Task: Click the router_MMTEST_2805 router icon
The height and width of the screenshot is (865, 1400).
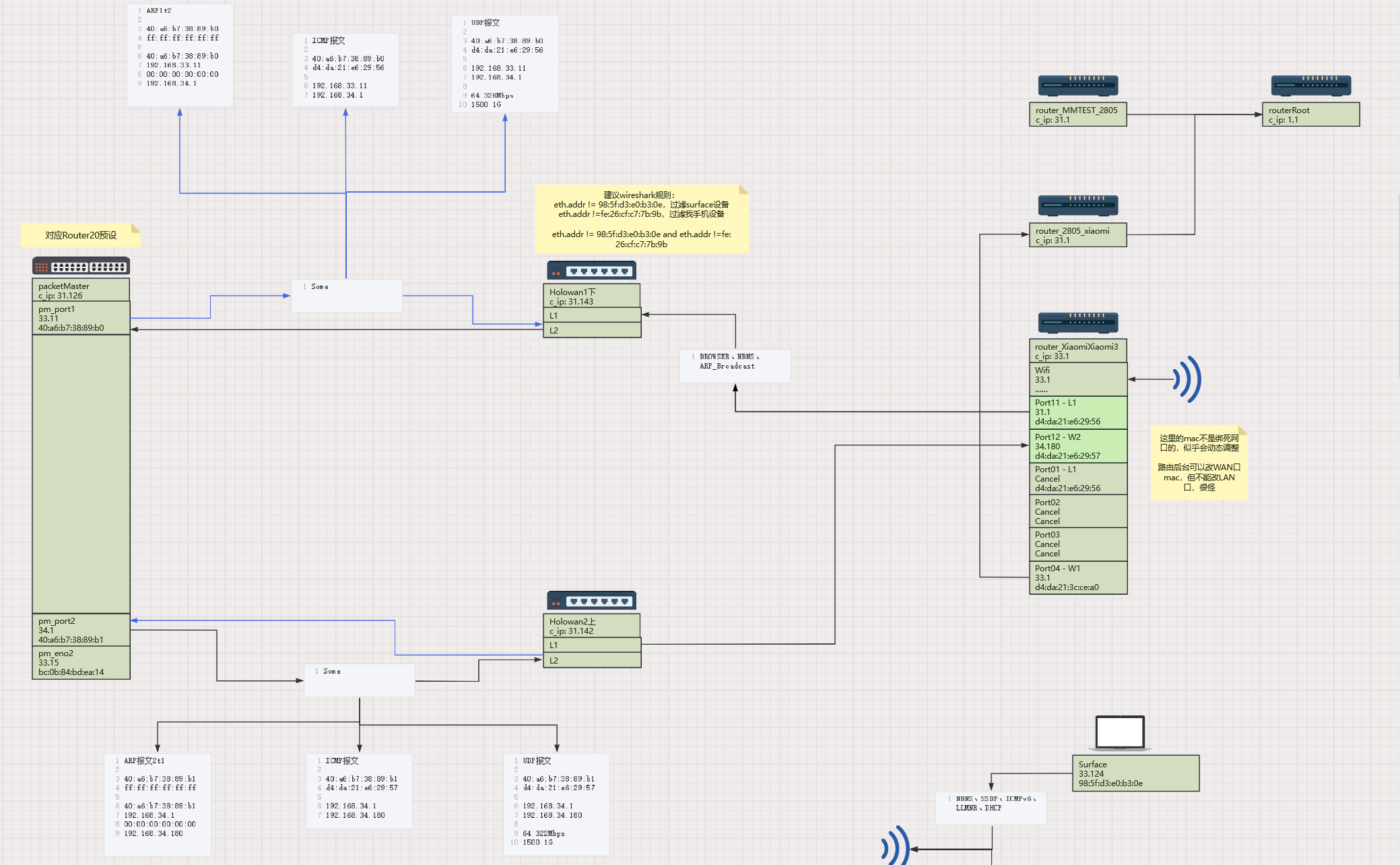Action: pyautogui.click(x=1077, y=86)
